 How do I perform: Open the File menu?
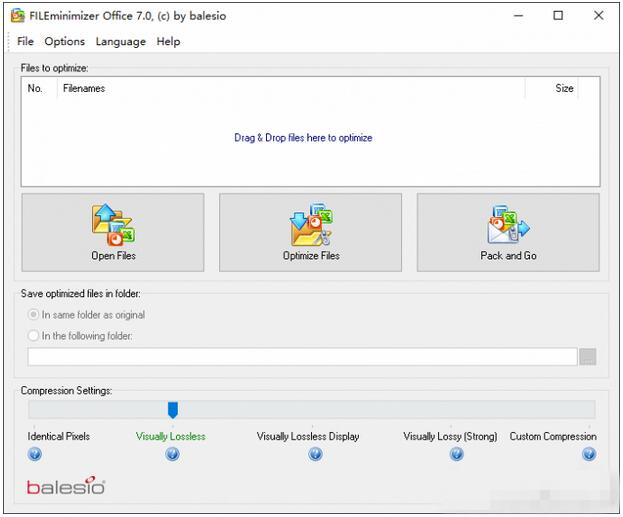pos(25,41)
